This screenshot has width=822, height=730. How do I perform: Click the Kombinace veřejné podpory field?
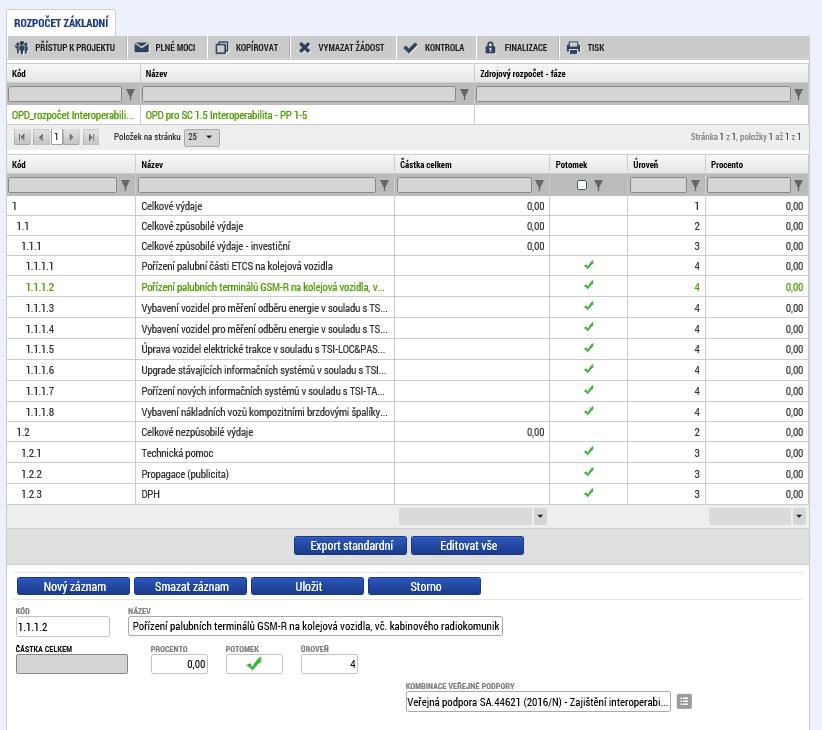[538, 702]
